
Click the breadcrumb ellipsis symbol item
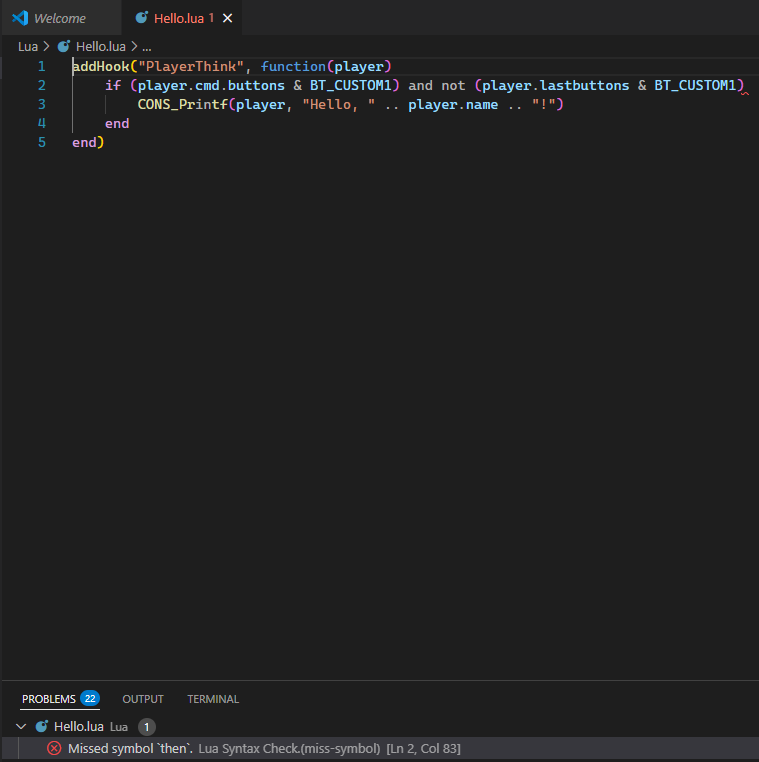click(x=147, y=47)
